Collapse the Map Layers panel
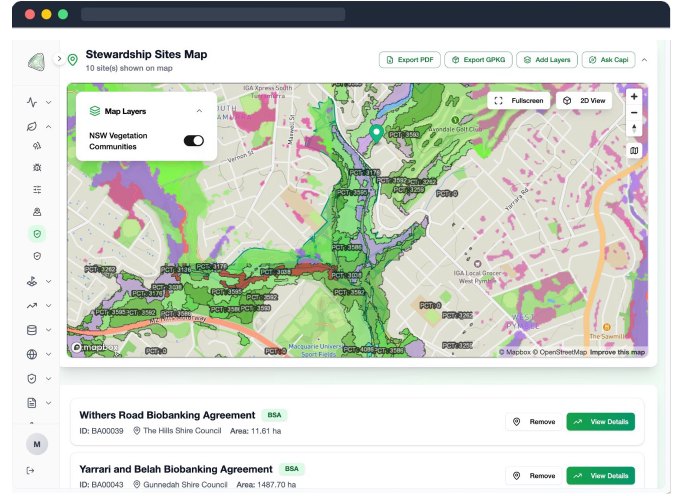 coord(199,111)
